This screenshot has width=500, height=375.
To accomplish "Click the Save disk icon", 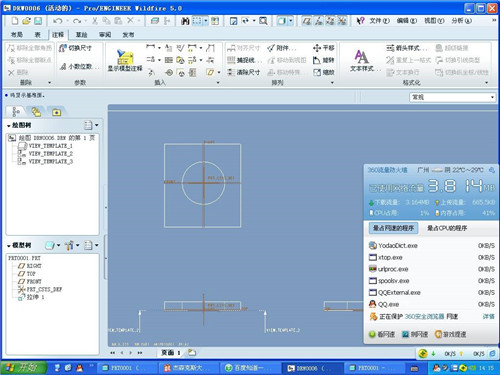I will tap(38, 21).
